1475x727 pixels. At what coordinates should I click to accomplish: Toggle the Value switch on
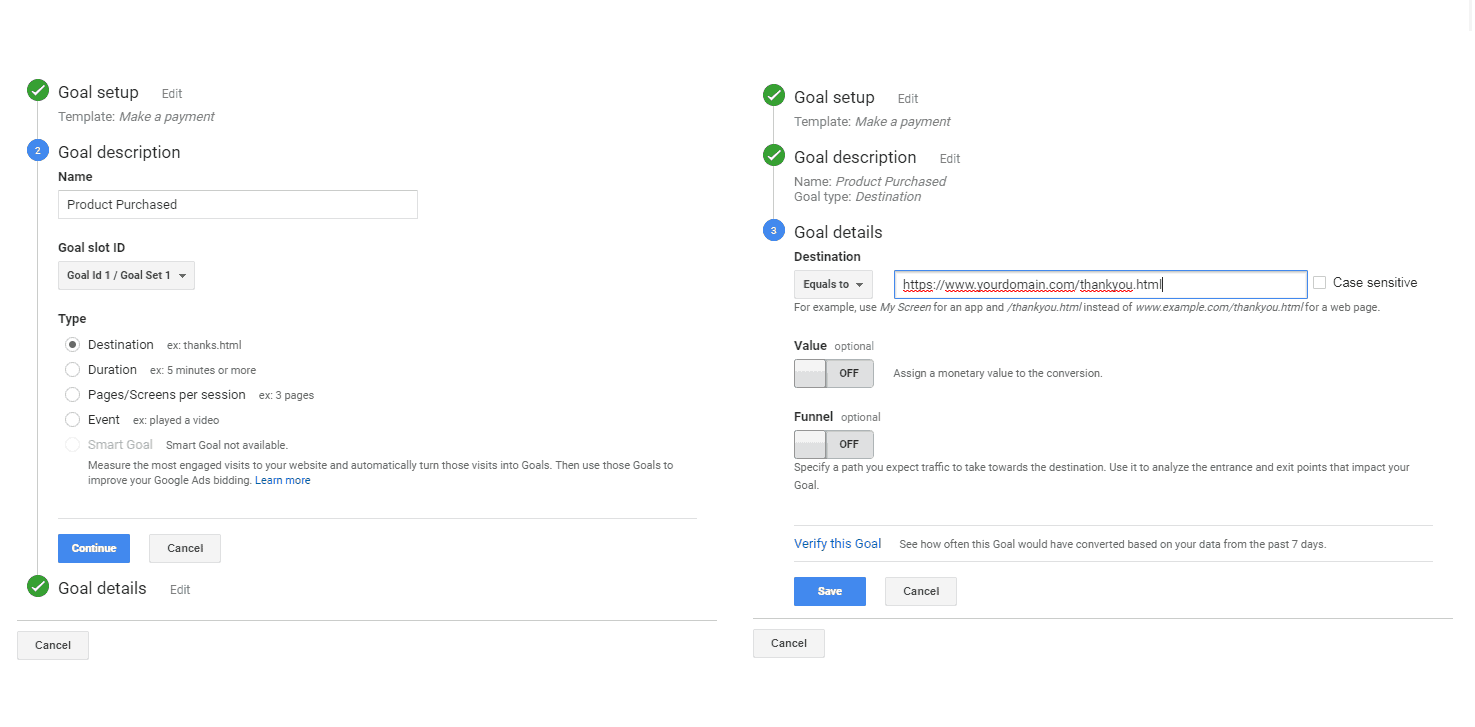pos(833,373)
